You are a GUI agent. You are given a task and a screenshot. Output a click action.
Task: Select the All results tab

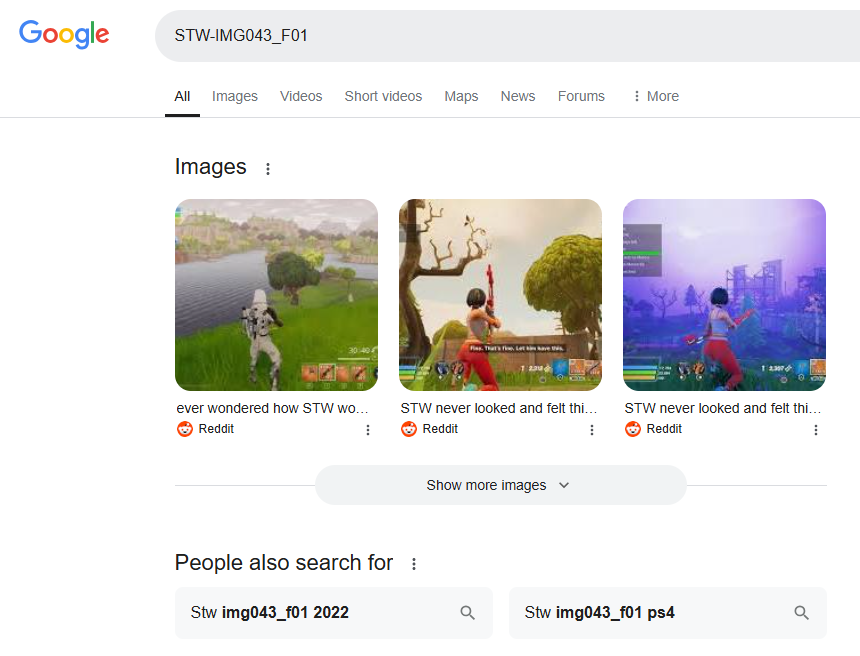click(x=182, y=96)
